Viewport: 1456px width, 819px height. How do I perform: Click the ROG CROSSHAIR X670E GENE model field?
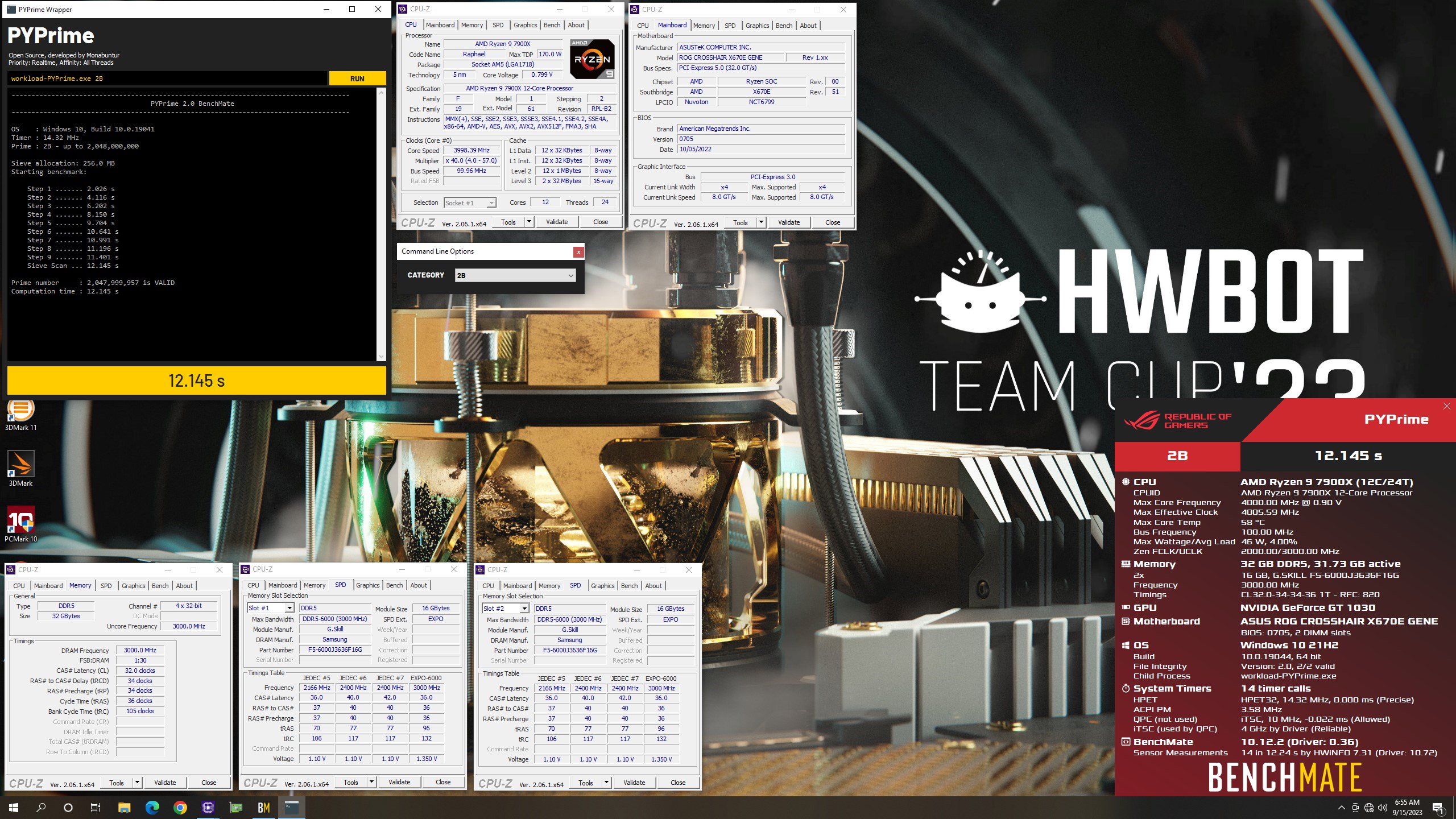click(x=730, y=57)
